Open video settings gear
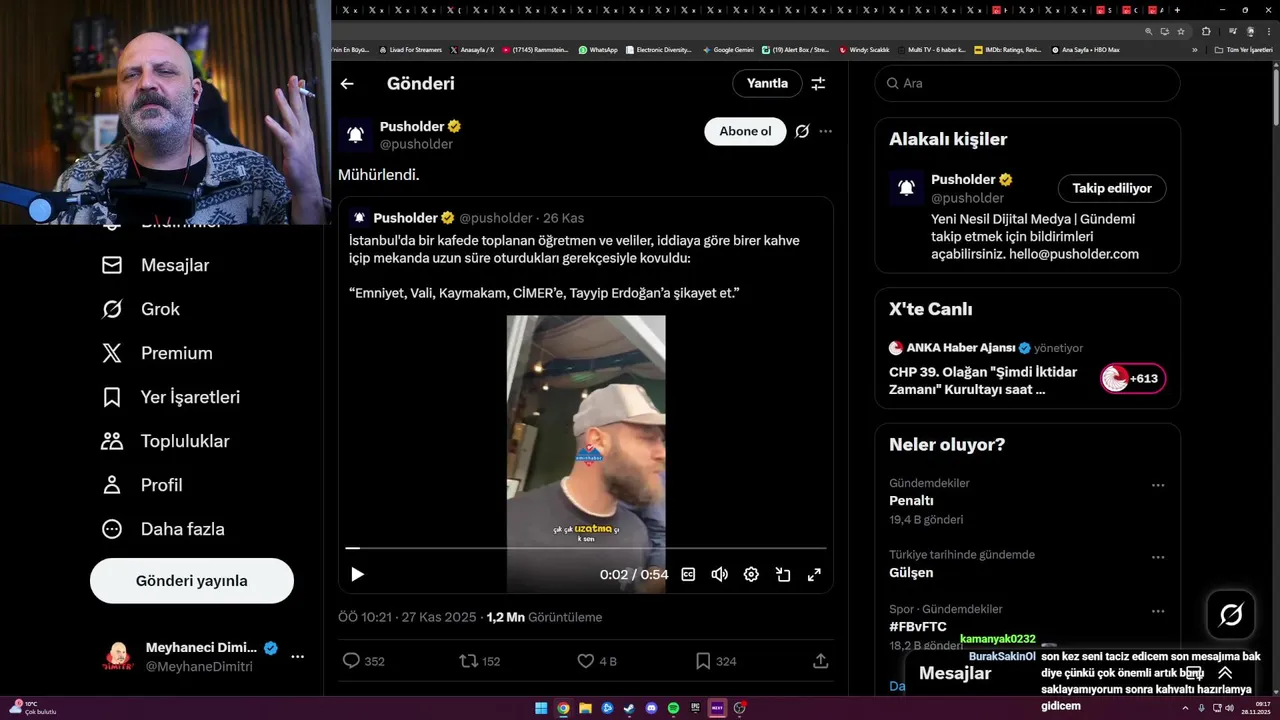 pos(751,574)
